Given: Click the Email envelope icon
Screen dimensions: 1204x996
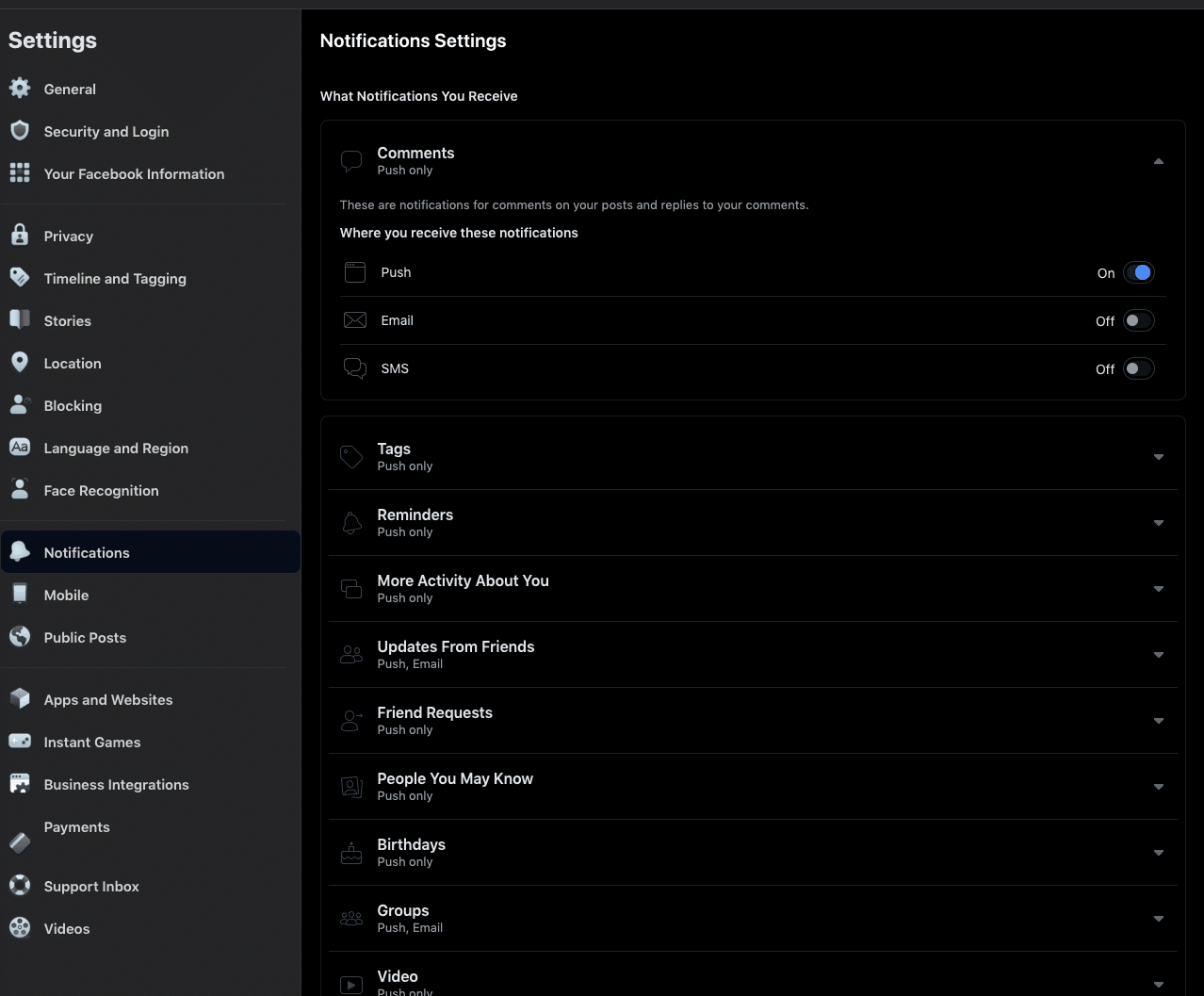Looking at the screenshot, I should click(x=355, y=320).
